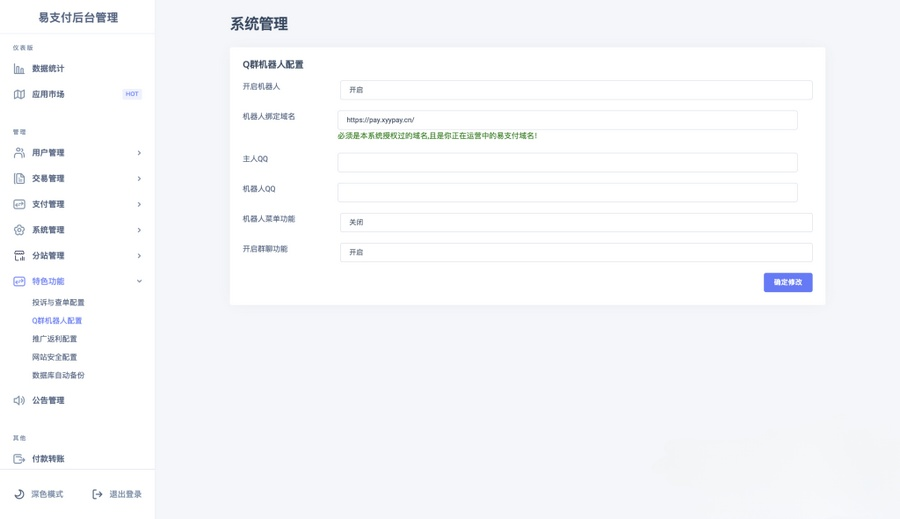This screenshot has width=900, height=519.
Task: Click the 公告管理 speaker icon
Action: pos(19,400)
